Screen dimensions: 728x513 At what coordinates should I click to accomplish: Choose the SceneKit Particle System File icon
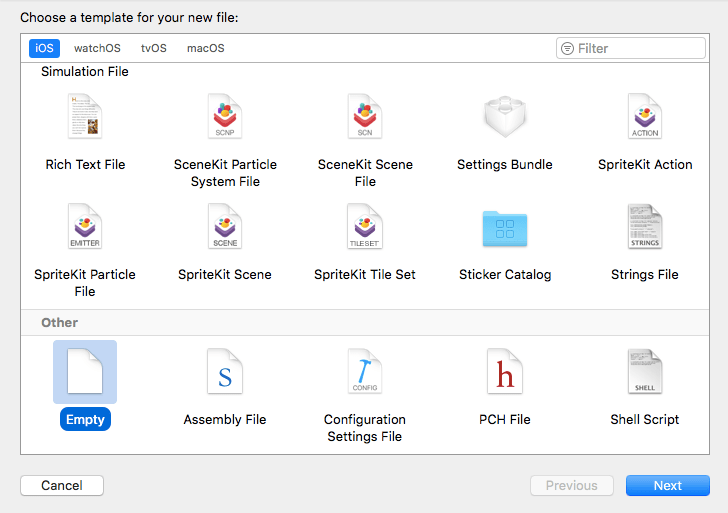pyautogui.click(x=225, y=116)
